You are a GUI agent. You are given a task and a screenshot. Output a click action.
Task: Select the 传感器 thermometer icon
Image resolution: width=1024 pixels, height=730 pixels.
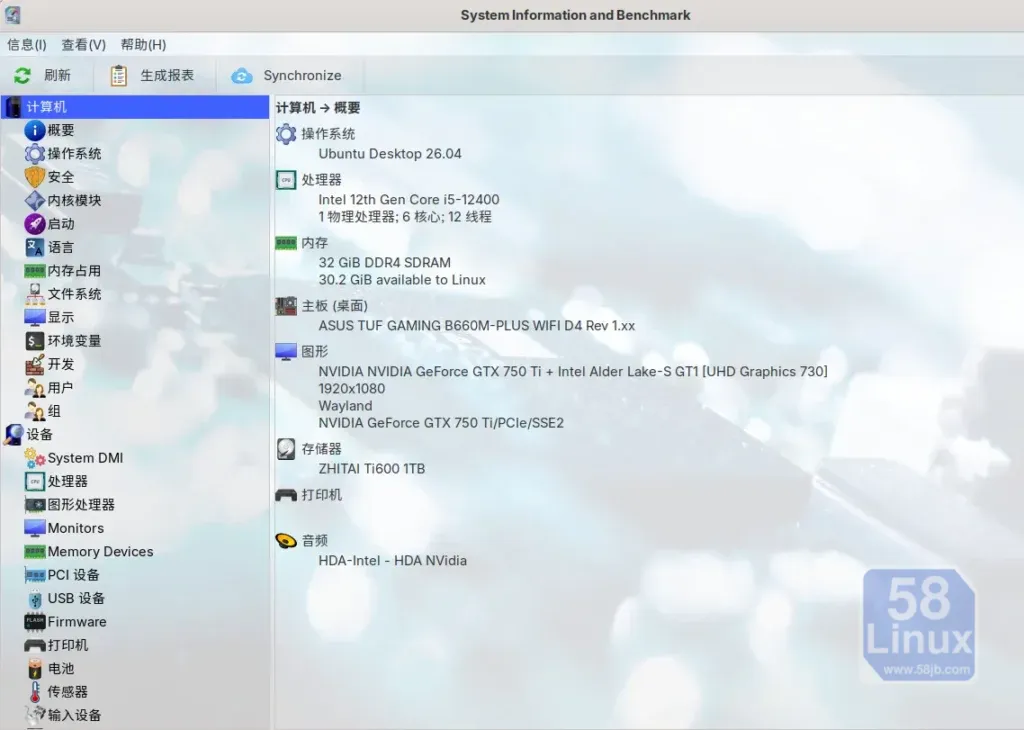[35, 692]
